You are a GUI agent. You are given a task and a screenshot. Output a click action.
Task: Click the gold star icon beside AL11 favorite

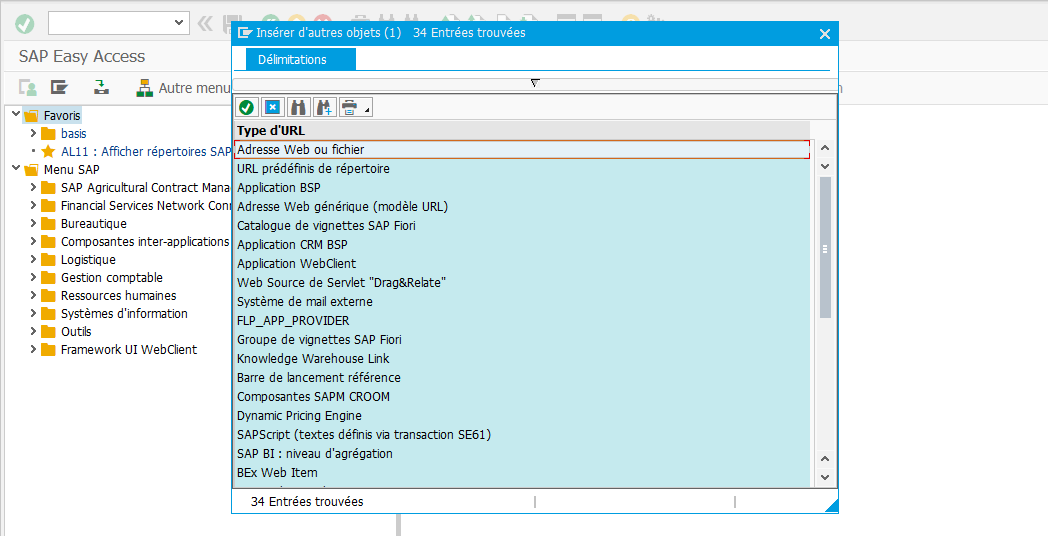point(48,152)
